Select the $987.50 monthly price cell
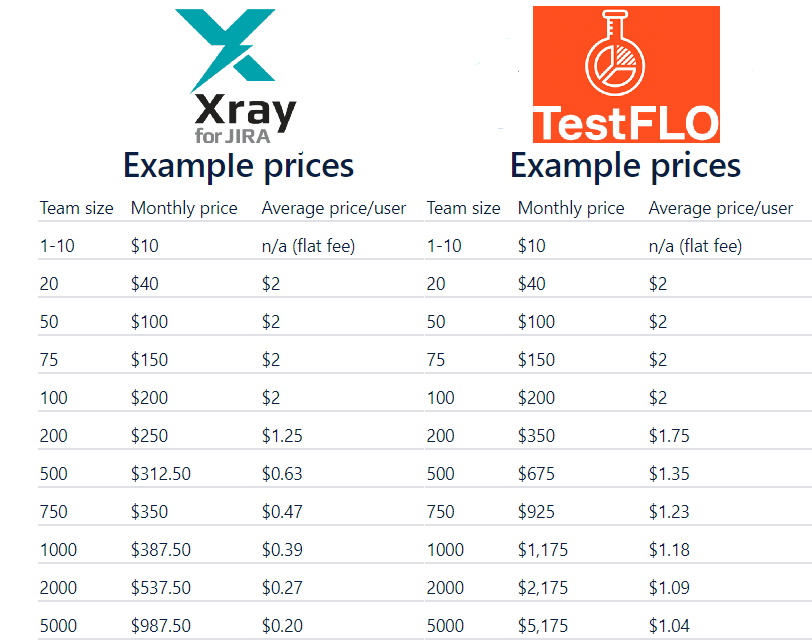This screenshot has width=812, height=643. coord(163,626)
